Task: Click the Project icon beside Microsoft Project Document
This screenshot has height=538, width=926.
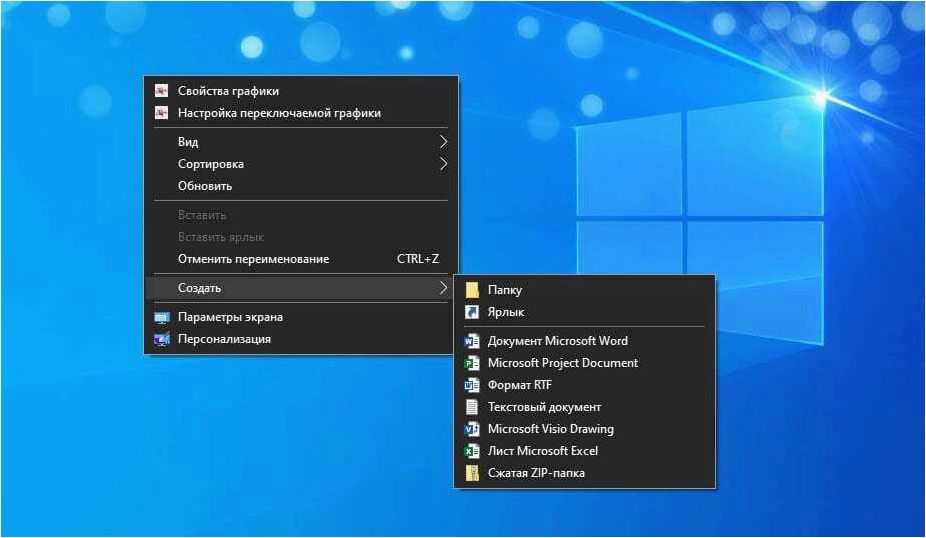Action: pyautogui.click(x=472, y=363)
